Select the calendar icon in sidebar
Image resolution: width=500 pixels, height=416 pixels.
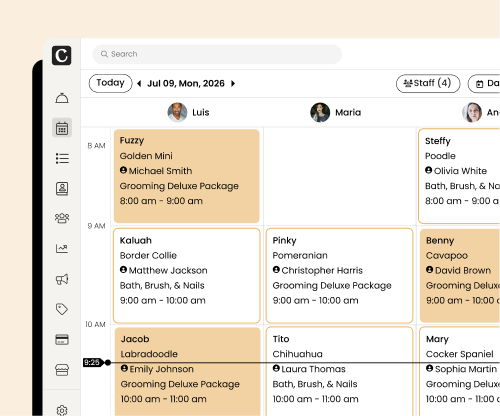(x=62, y=128)
